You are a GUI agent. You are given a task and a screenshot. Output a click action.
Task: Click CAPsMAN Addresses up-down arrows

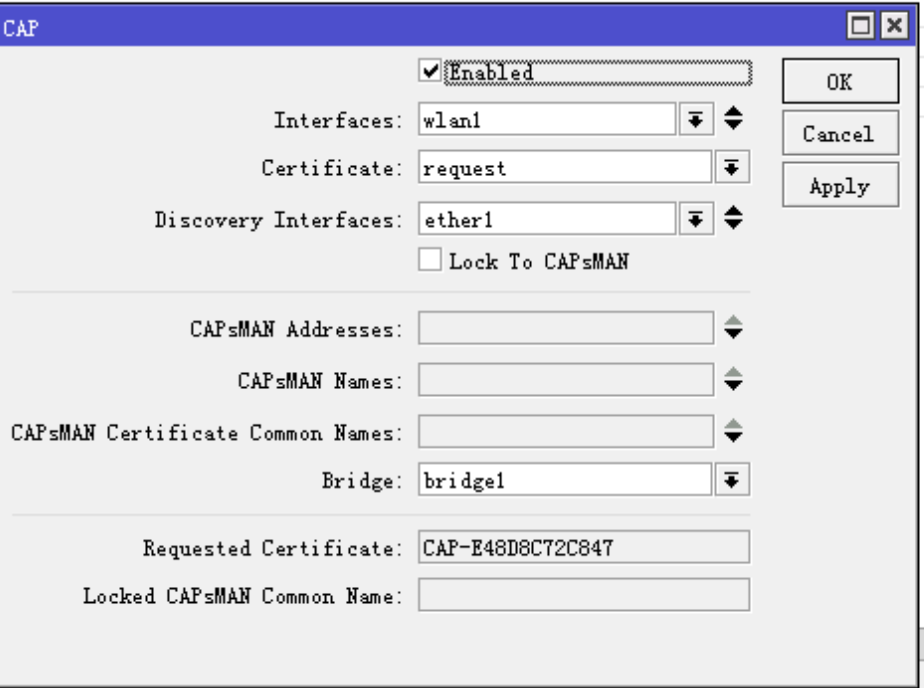[x=733, y=328]
